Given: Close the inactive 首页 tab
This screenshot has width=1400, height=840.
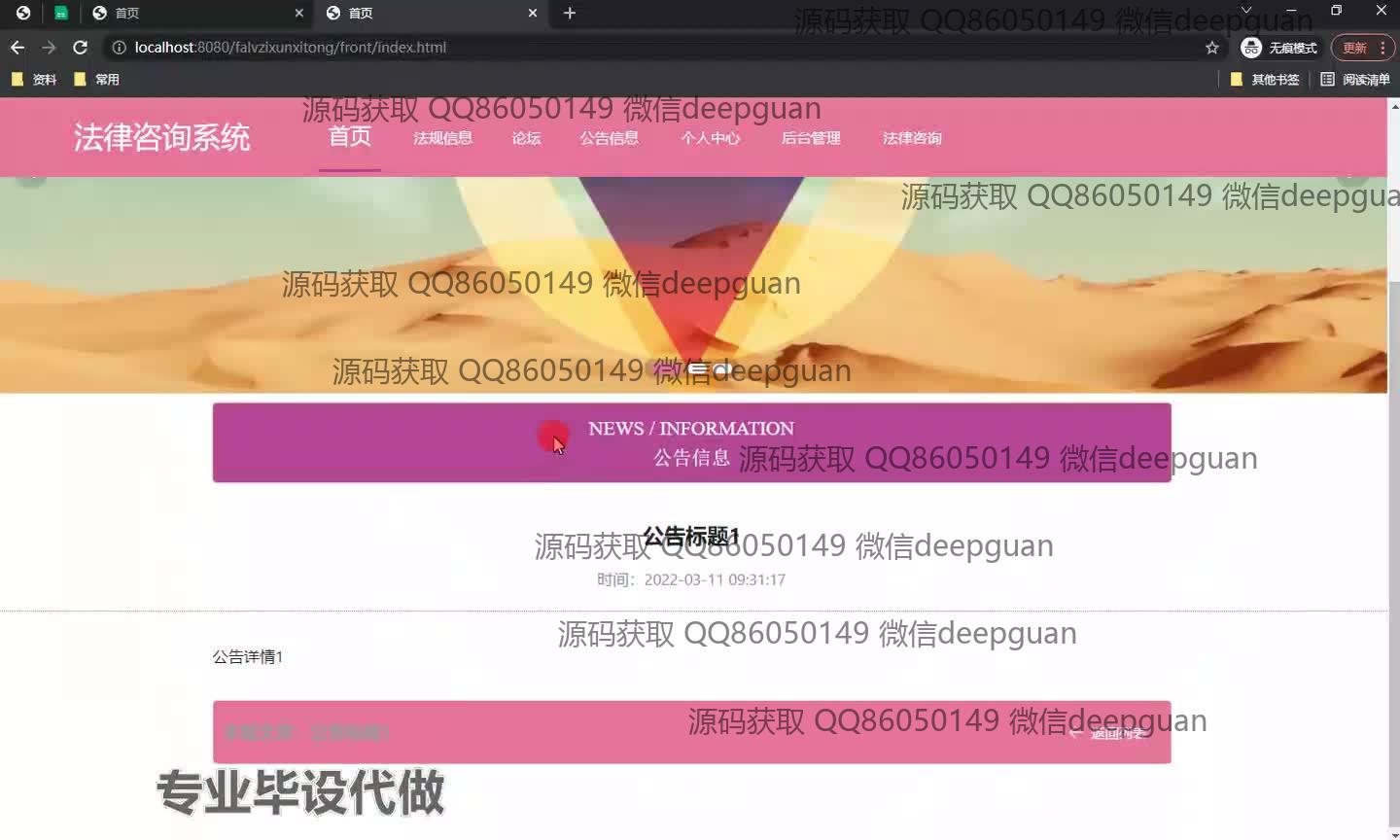Looking at the screenshot, I should [x=299, y=13].
